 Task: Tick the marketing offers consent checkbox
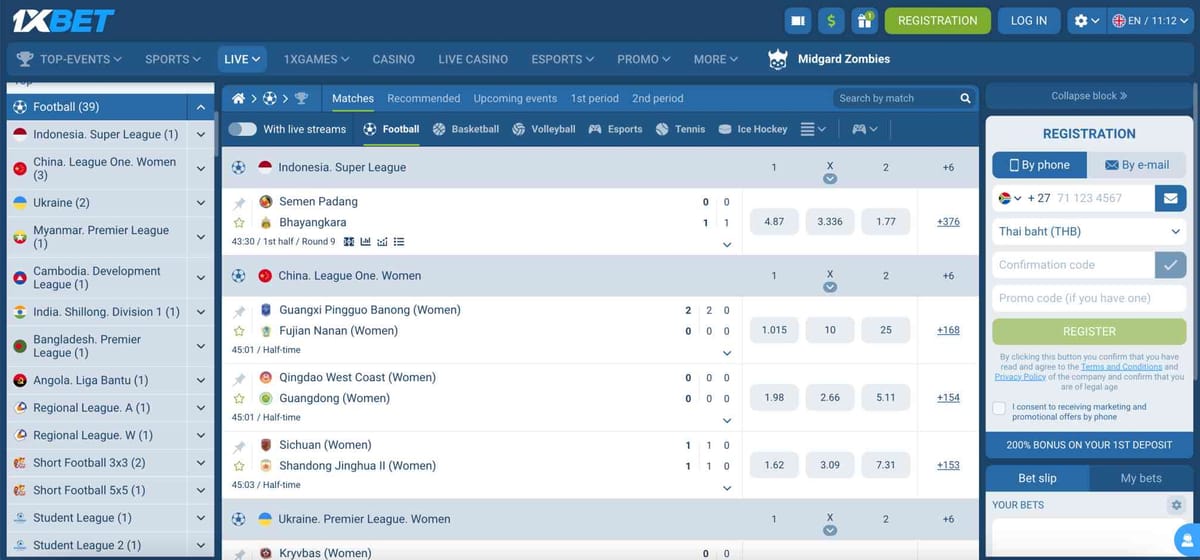click(x=999, y=408)
